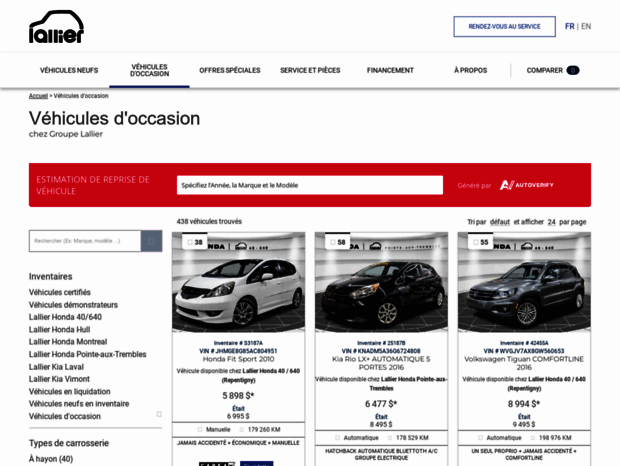Open Véhicules neufs menu
This screenshot has width=620, height=466.
pos(69,70)
